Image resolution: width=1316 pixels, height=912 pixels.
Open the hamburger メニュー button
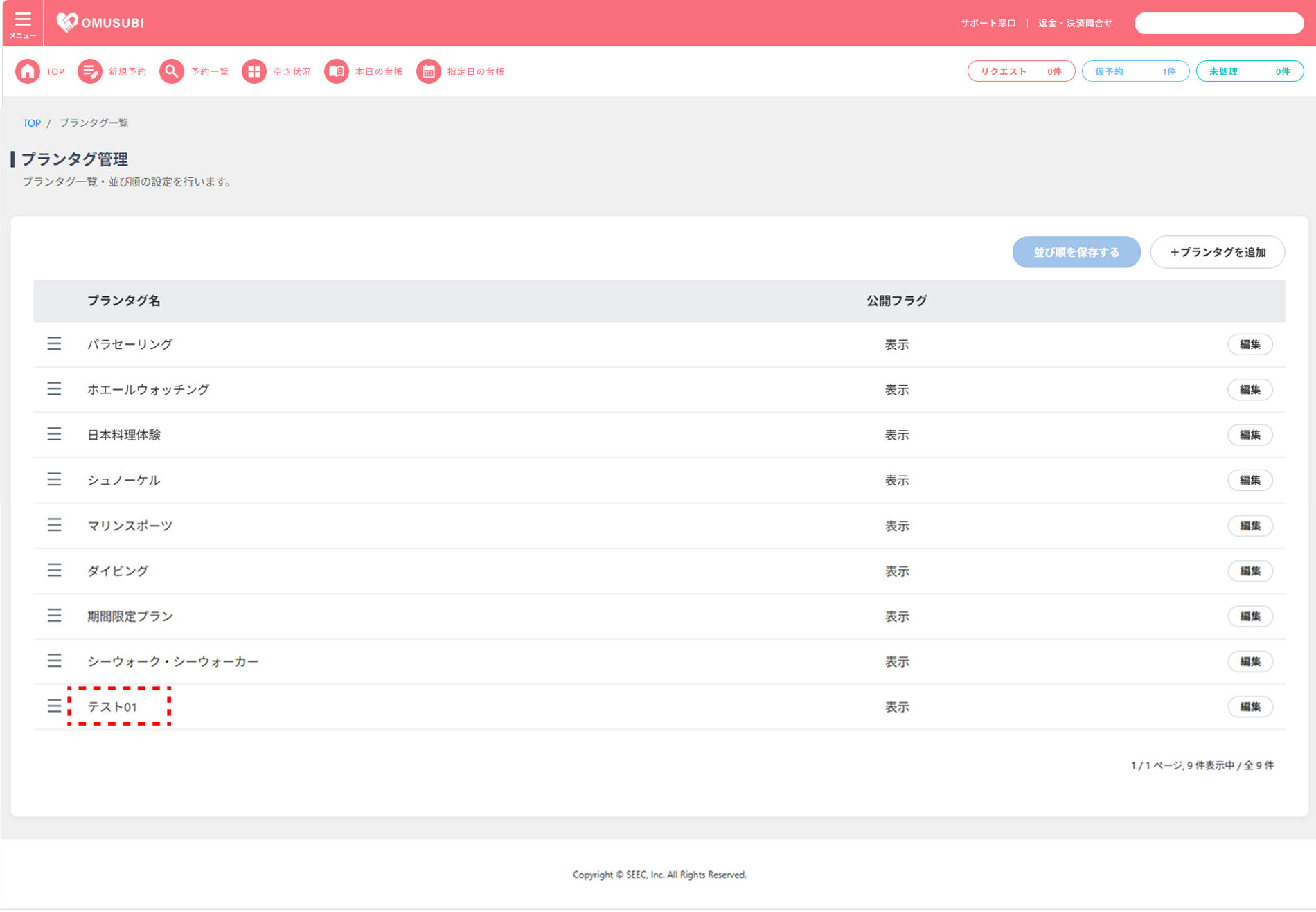coord(22,24)
